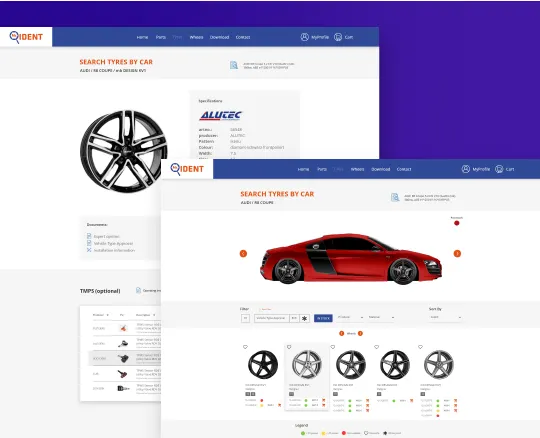Expand the Colour filter dropdown
Image resolution: width=540 pixels, height=438 pixels.
click(350, 317)
